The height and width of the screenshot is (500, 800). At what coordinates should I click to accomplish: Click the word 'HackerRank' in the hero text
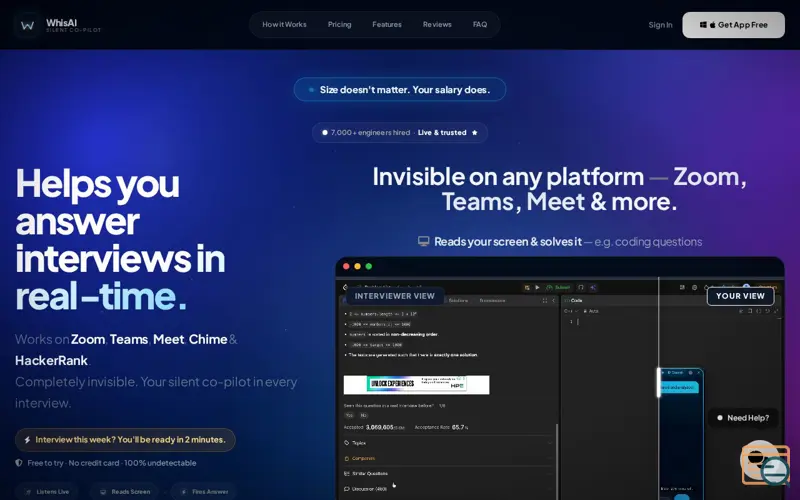[51, 361]
